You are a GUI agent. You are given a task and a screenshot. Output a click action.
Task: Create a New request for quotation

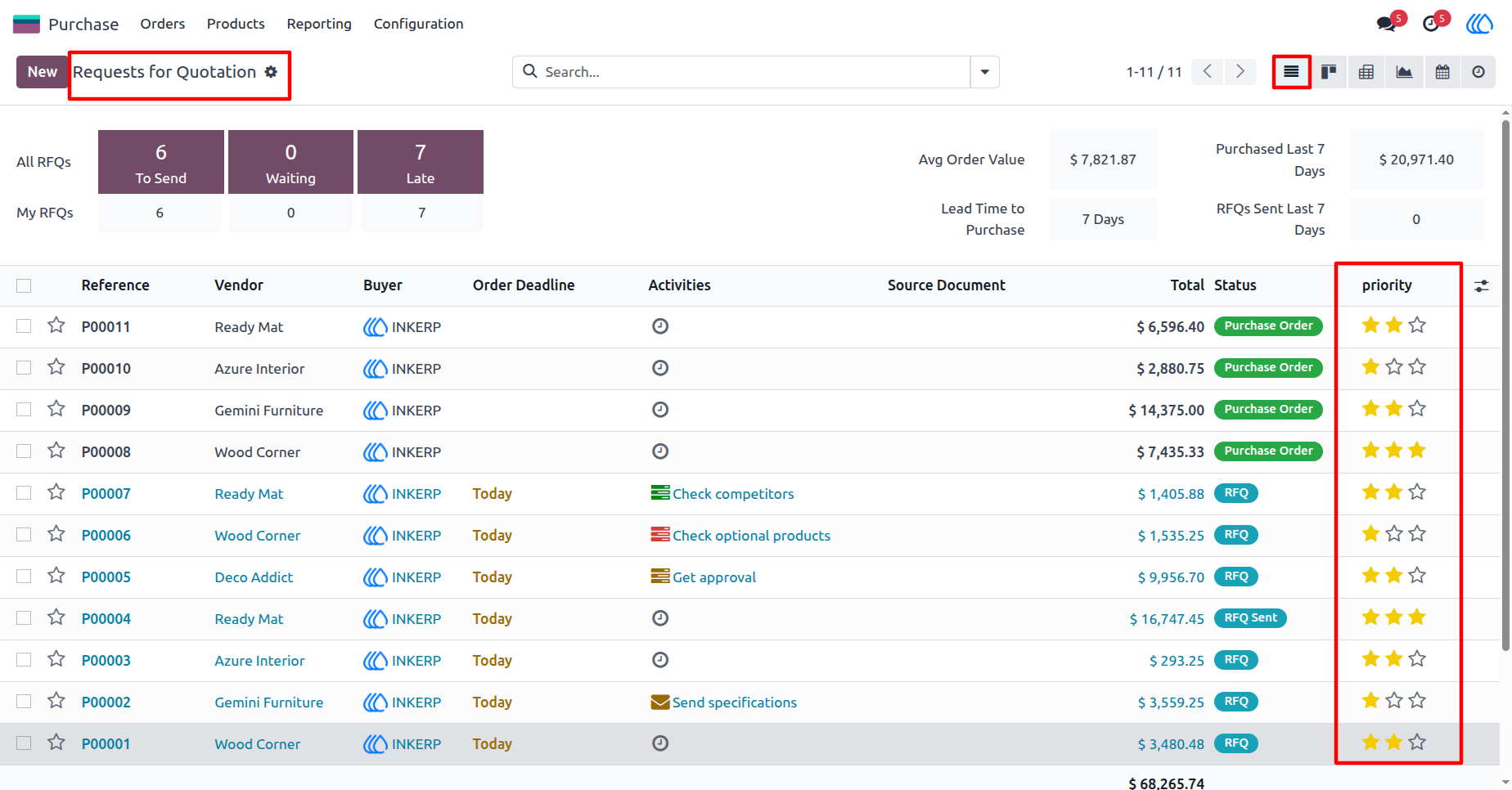(x=43, y=72)
